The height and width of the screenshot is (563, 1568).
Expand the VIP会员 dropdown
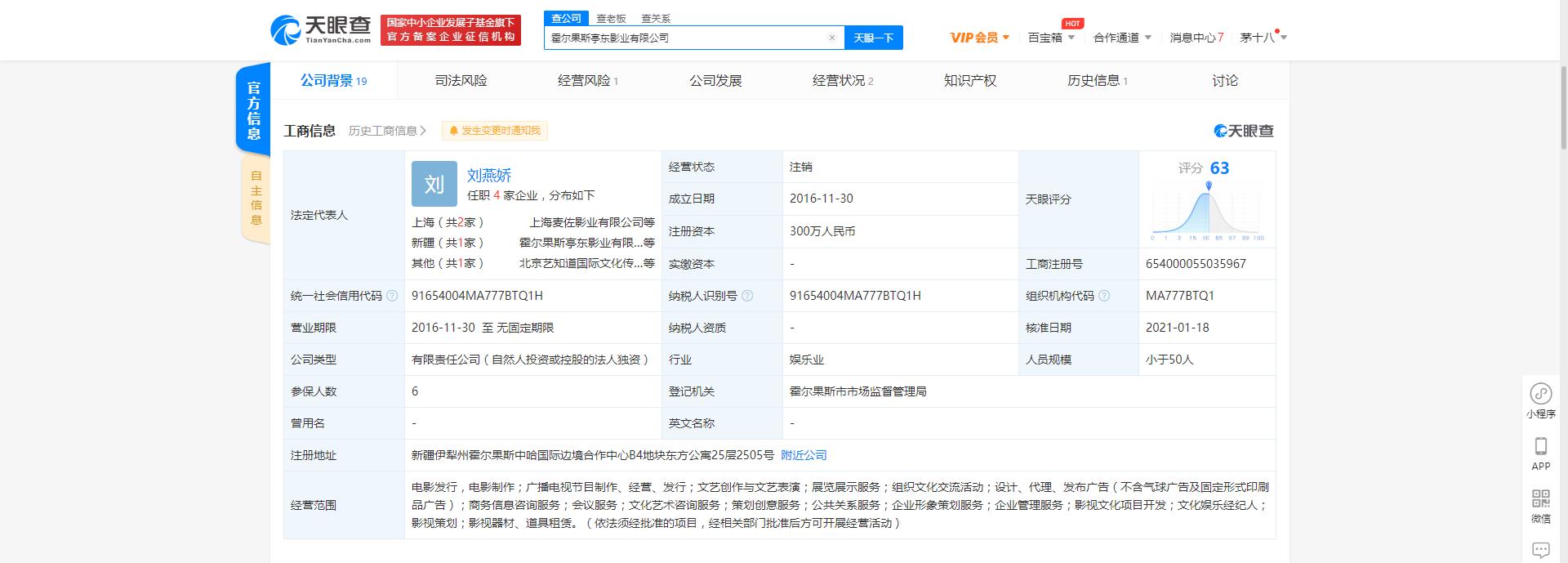point(980,38)
